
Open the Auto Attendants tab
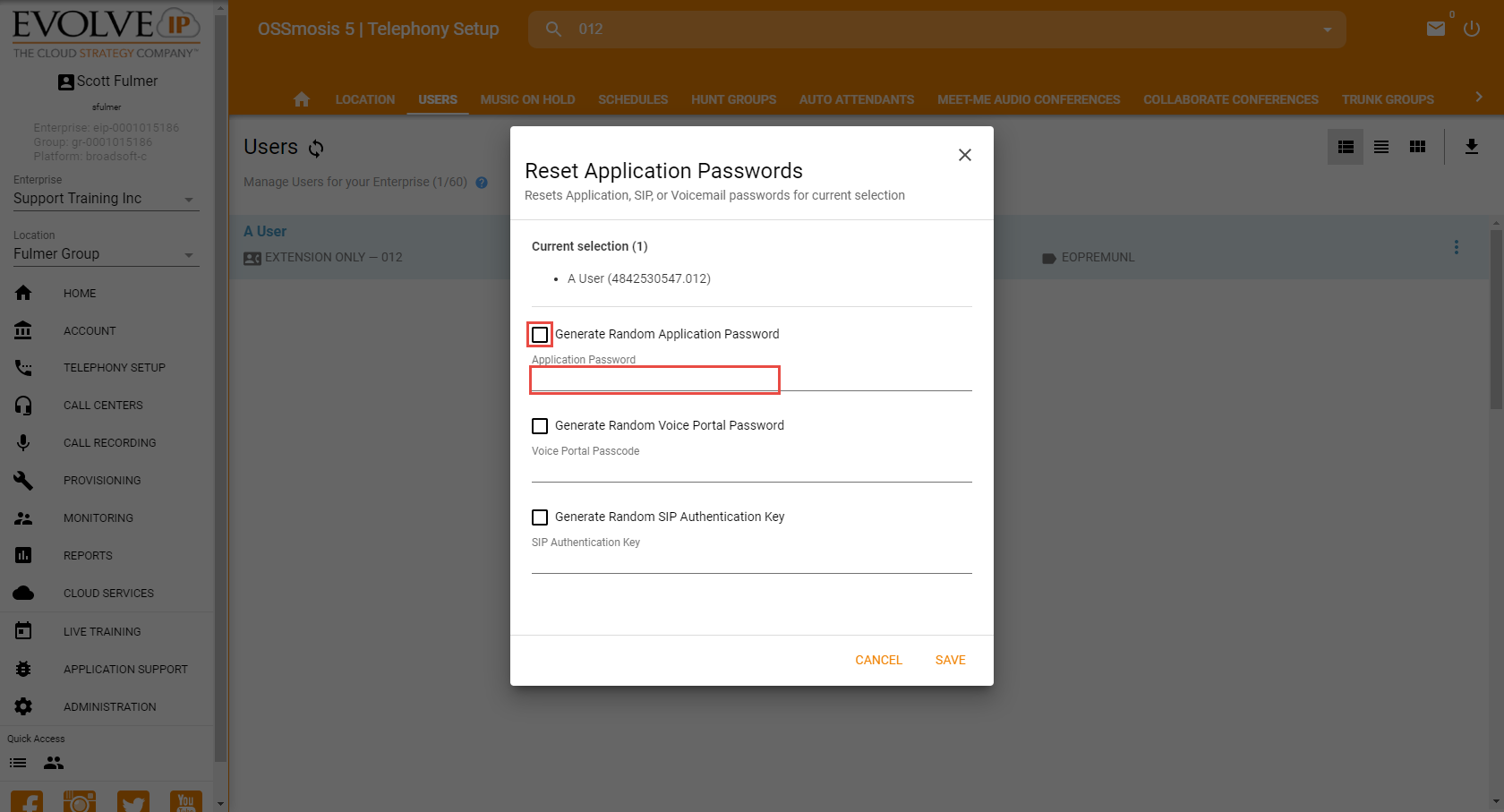[x=856, y=99]
